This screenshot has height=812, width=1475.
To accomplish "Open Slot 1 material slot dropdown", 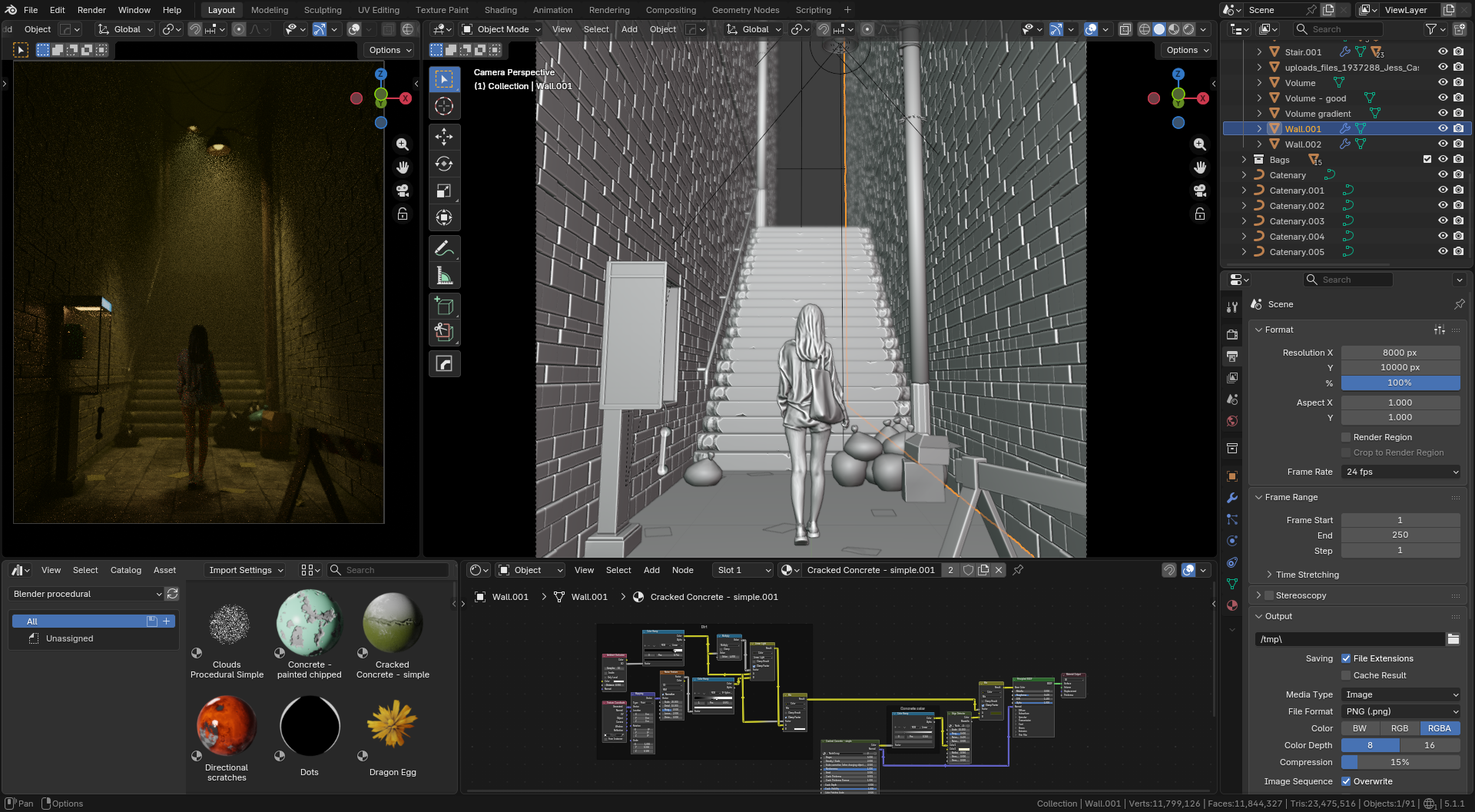I will pos(742,570).
